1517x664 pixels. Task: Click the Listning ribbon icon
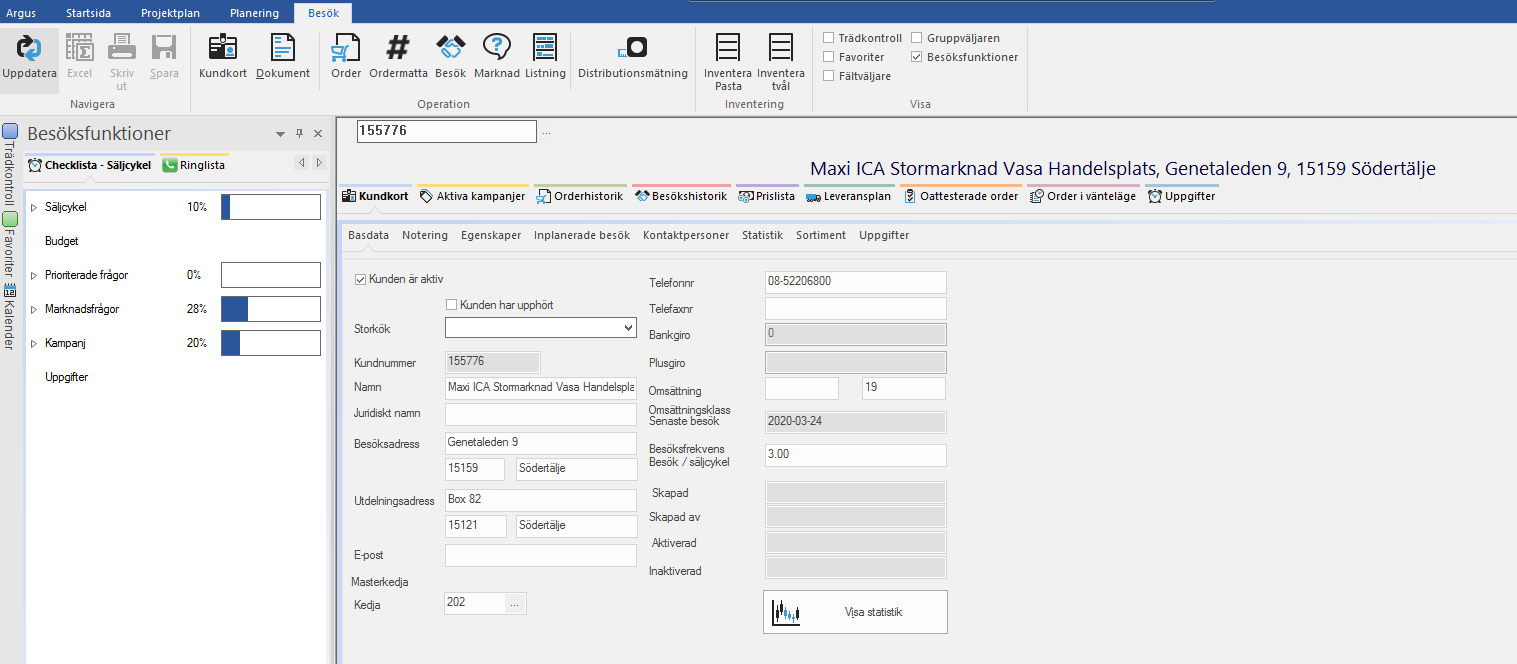545,47
